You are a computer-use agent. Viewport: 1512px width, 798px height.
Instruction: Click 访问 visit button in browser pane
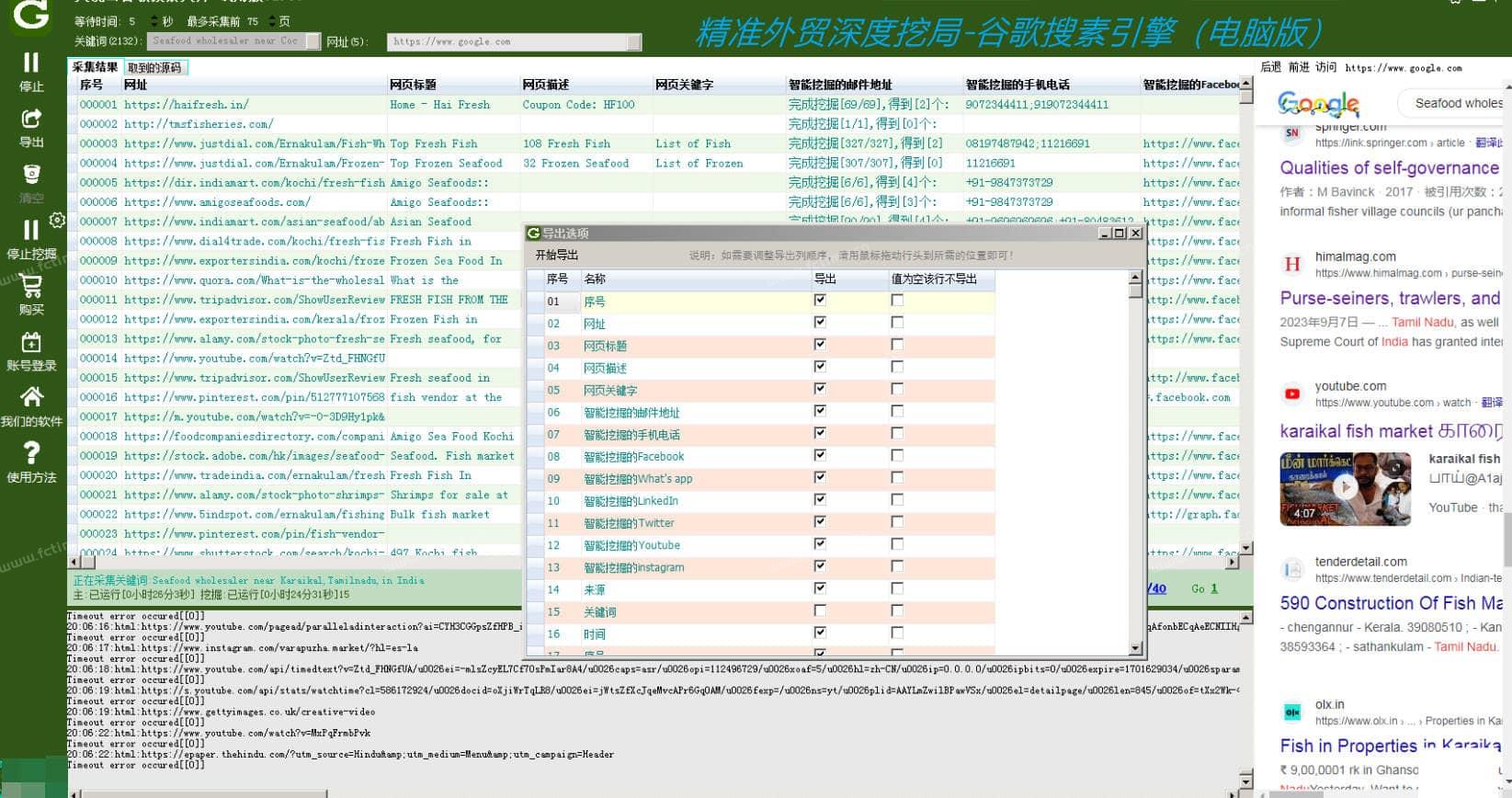(x=1325, y=67)
